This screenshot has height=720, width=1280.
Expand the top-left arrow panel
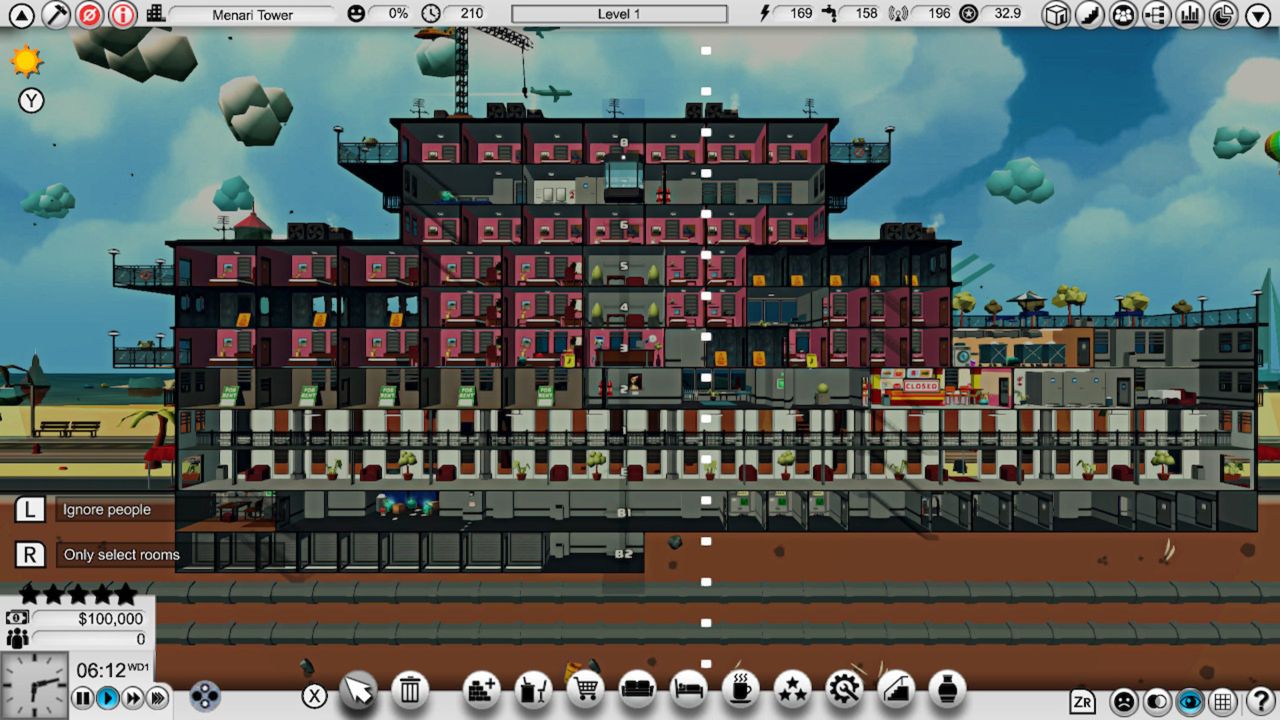[22, 15]
